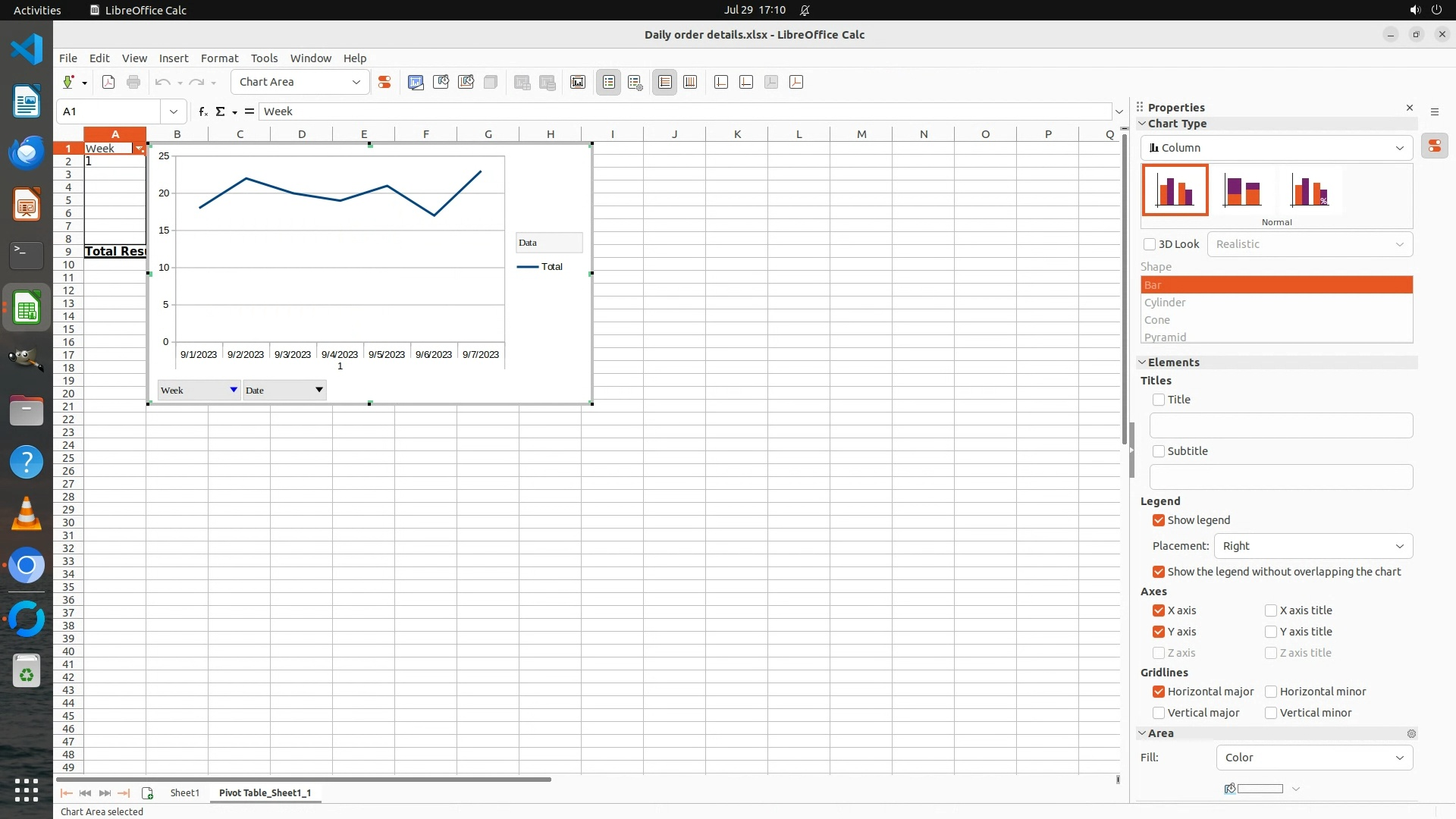Click the Function Wizard icon
The height and width of the screenshot is (819, 1456).
coord(202,111)
